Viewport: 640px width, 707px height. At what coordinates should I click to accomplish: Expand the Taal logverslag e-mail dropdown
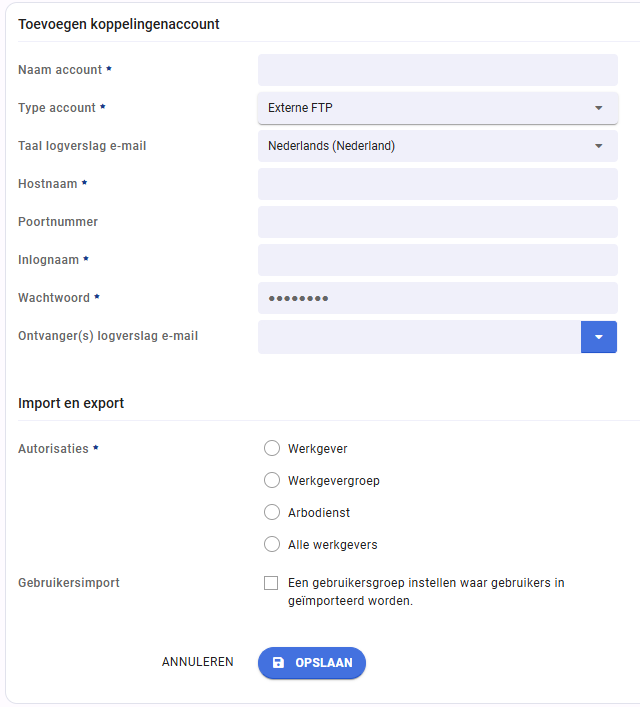click(437, 146)
